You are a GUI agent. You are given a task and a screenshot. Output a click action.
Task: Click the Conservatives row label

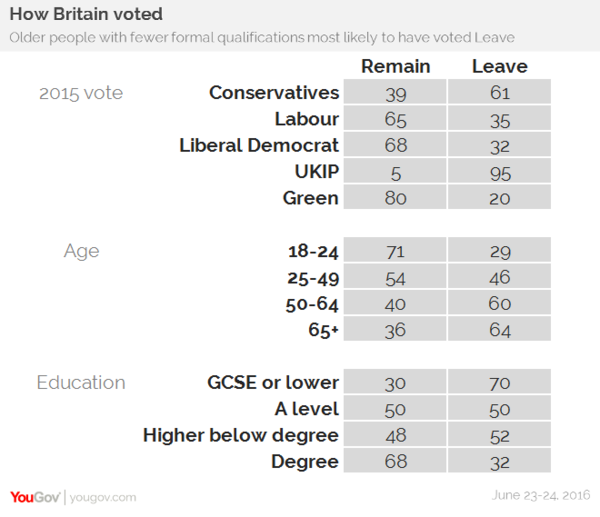[x=274, y=92]
